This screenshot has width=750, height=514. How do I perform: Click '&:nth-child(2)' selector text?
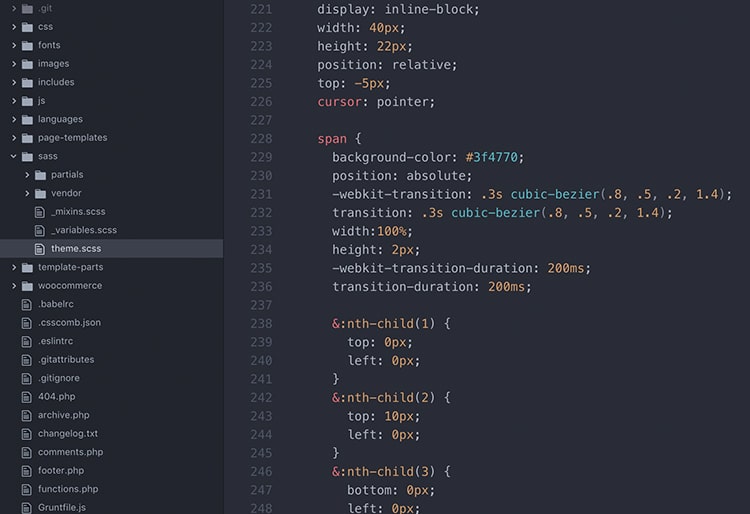coord(384,398)
